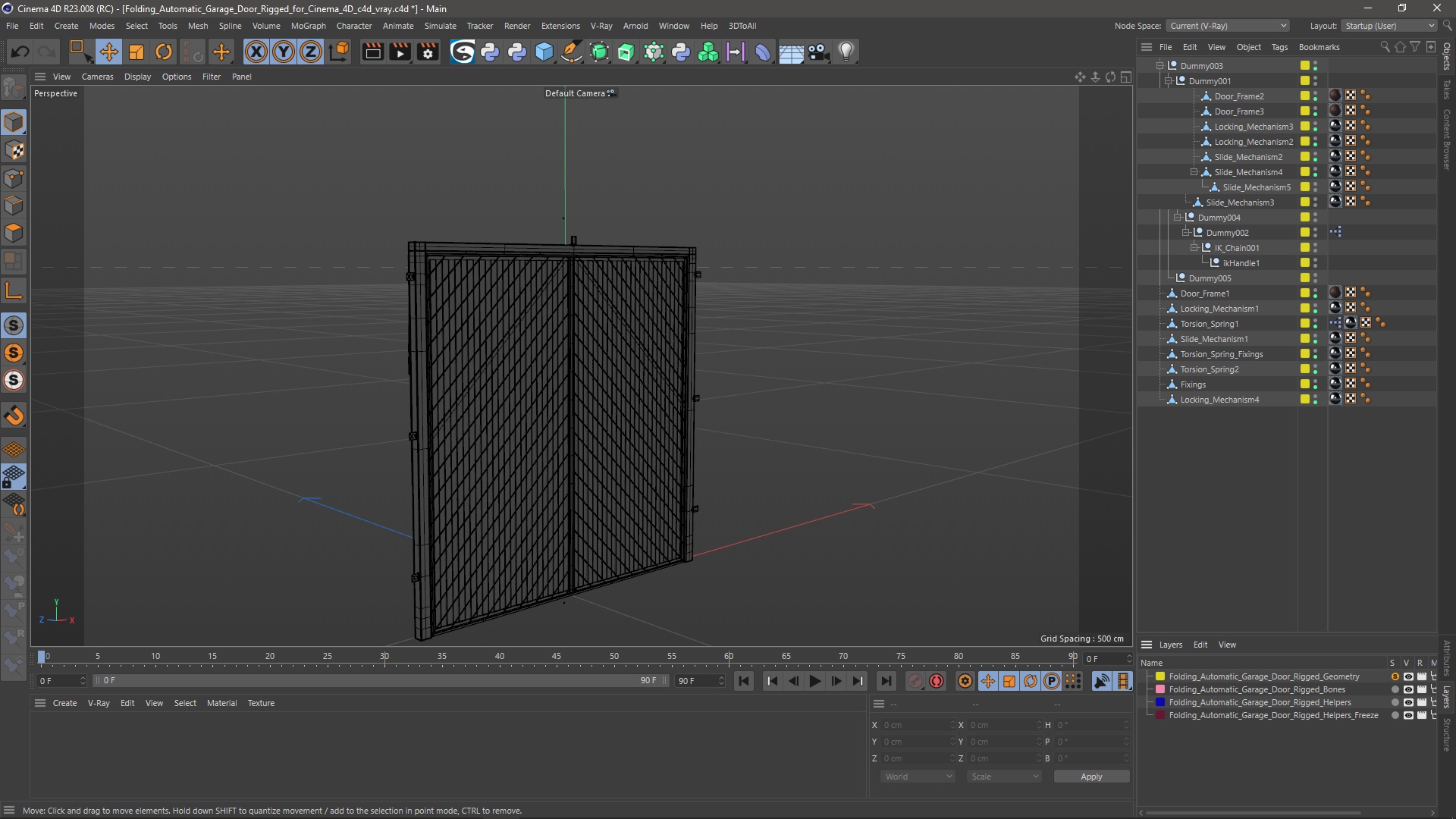1456x819 pixels.
Task: Toggle X axis lock
Action: pyautogui.click(x=256, y=52)
